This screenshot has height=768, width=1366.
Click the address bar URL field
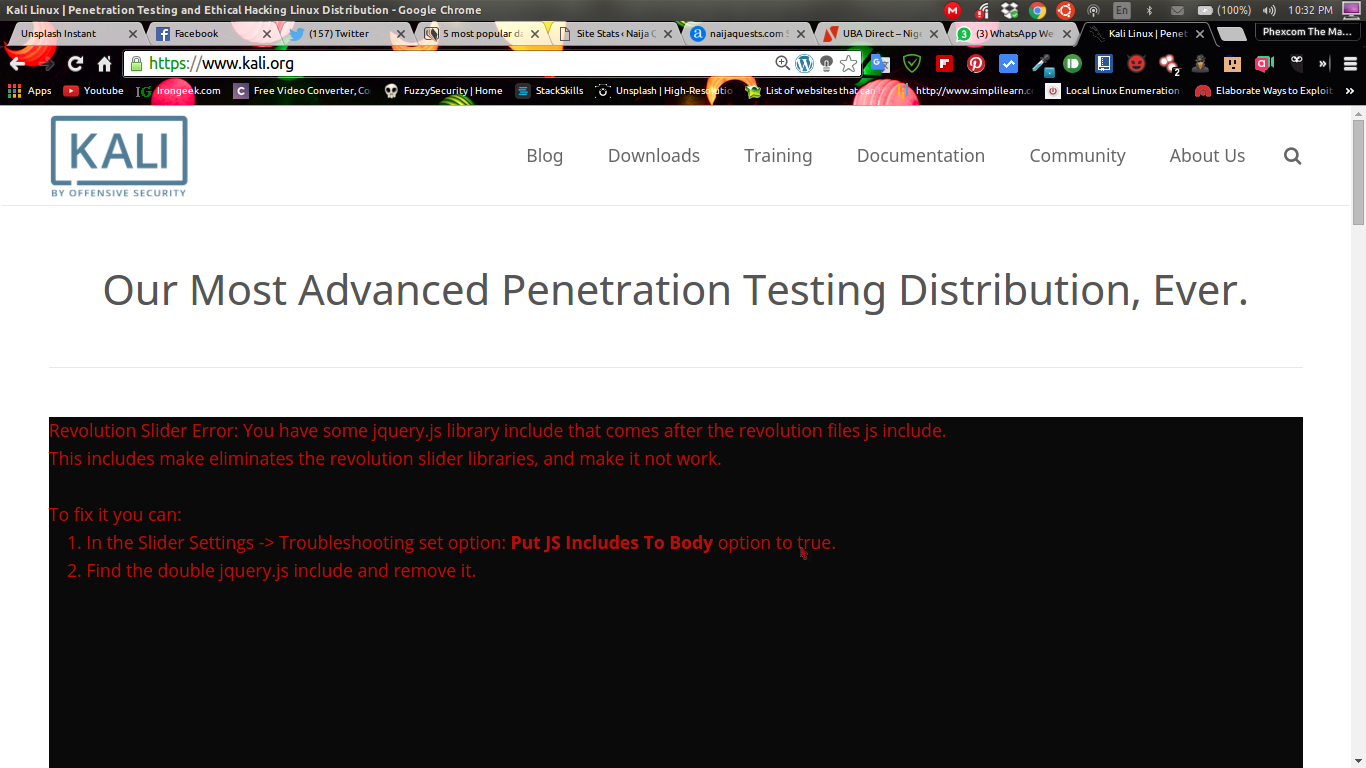(450, 64)
